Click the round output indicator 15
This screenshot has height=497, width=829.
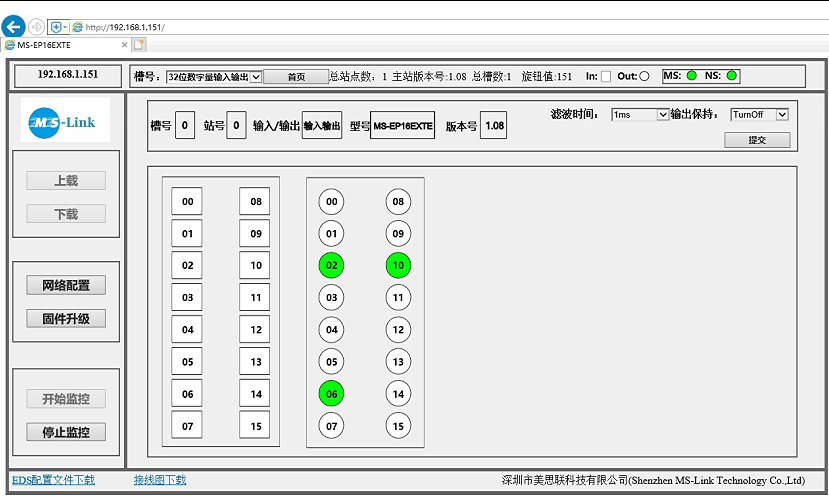pyautogui.click(x=398, y=425)
